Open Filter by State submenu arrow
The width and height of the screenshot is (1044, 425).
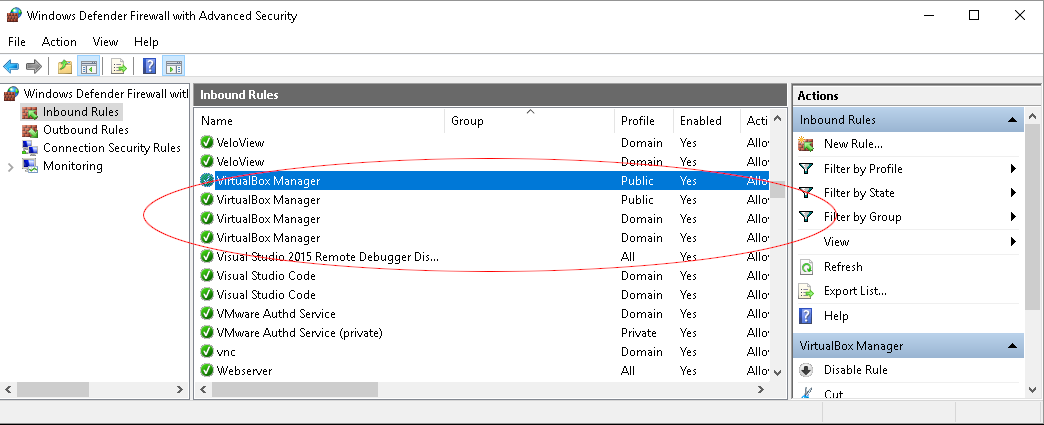click(1013, 193)
